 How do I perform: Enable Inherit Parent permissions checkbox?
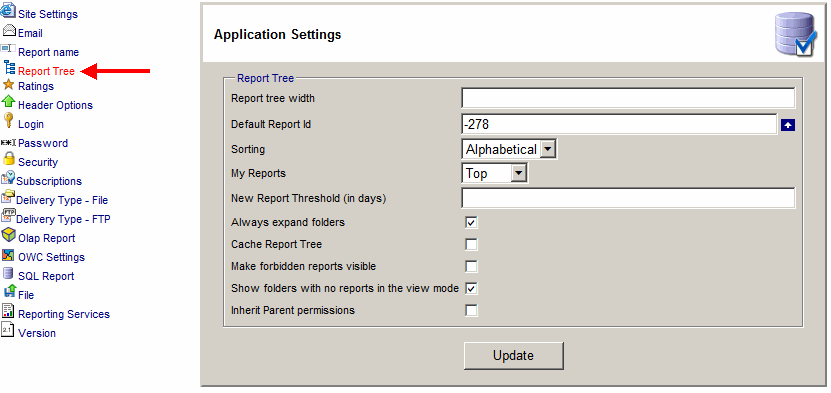471,310
